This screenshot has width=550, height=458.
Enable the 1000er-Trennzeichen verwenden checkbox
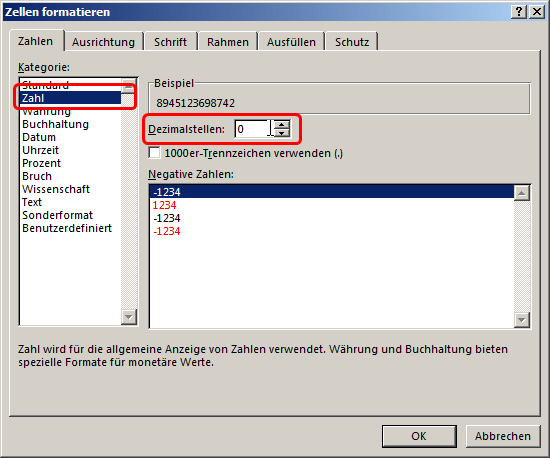click(154, 153)
